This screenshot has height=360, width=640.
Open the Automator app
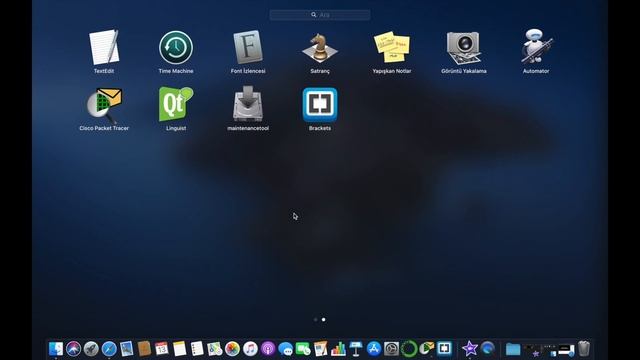click(x=536, y=47)
